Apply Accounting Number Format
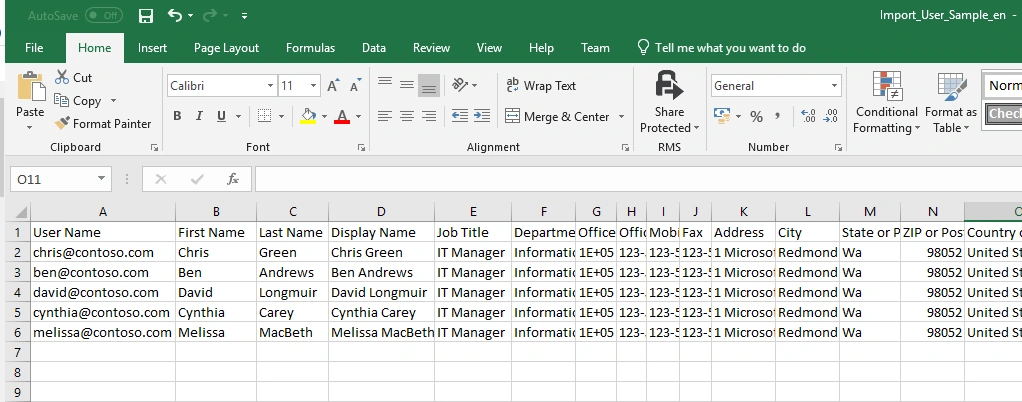Viewport: 1022px width, 402px height. coord(722,116)
